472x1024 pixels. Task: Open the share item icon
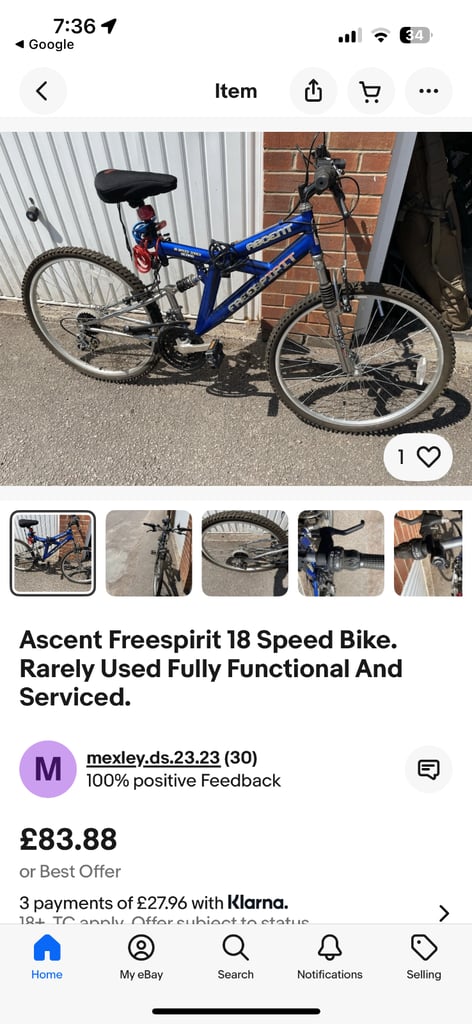313,91
